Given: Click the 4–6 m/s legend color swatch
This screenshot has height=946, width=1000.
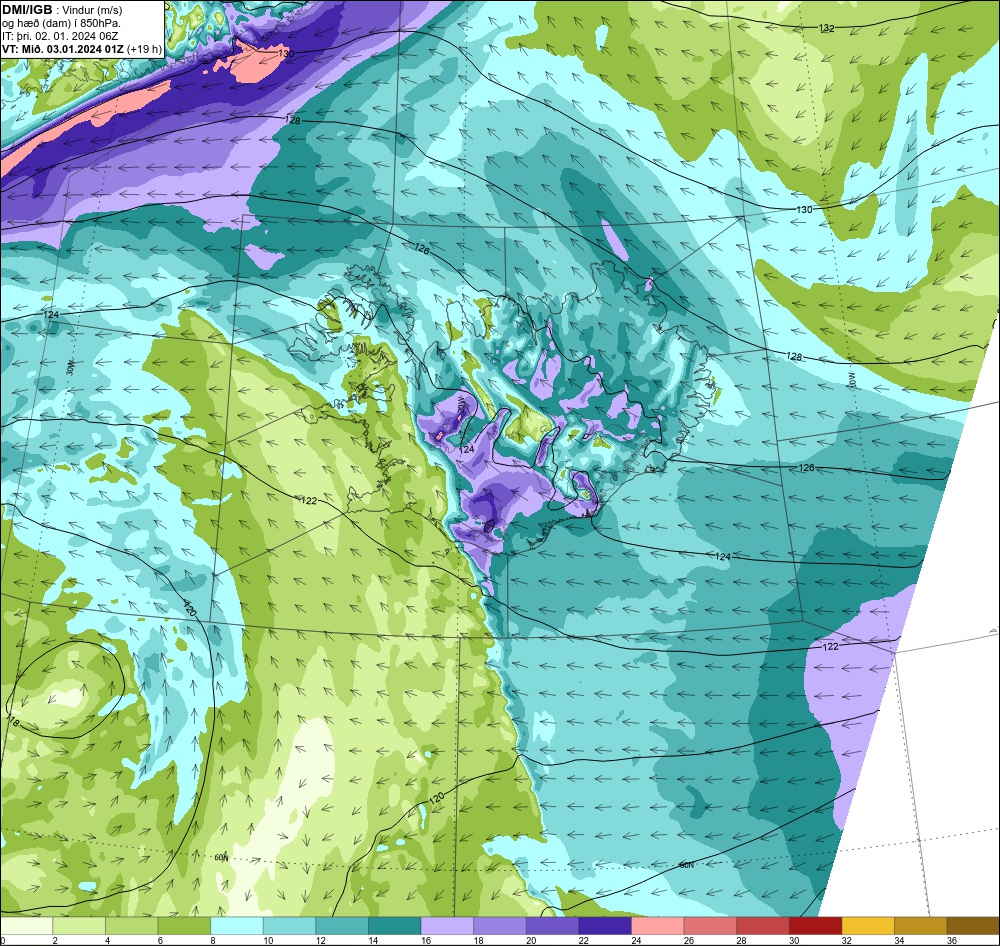Looking at the screenshot, I should (131, 926).
